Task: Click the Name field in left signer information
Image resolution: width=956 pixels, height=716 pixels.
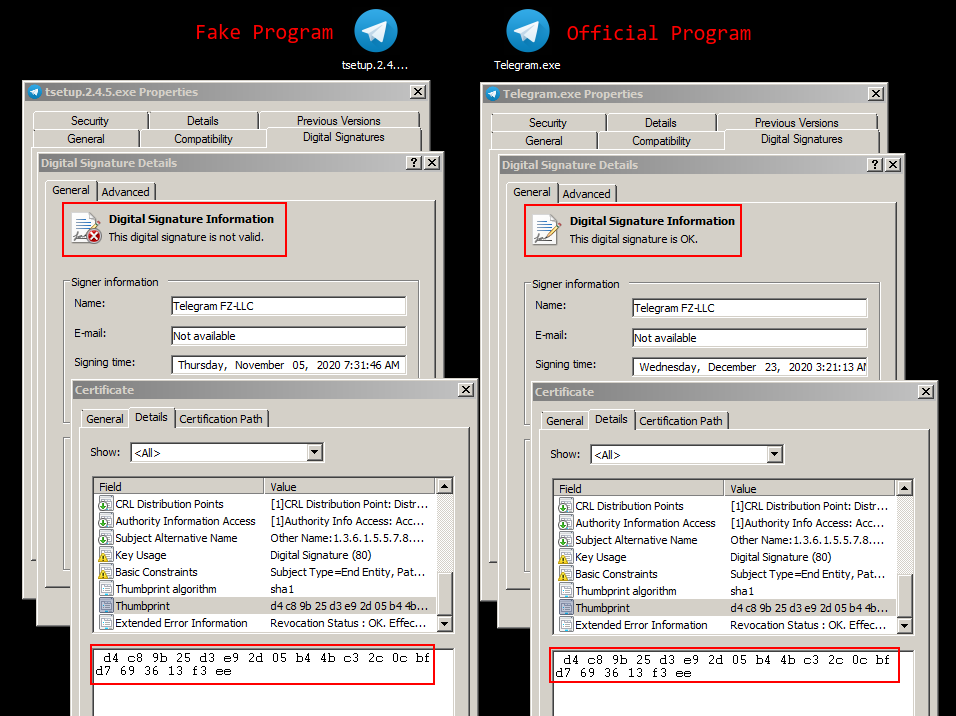Action: click(288, 306)
